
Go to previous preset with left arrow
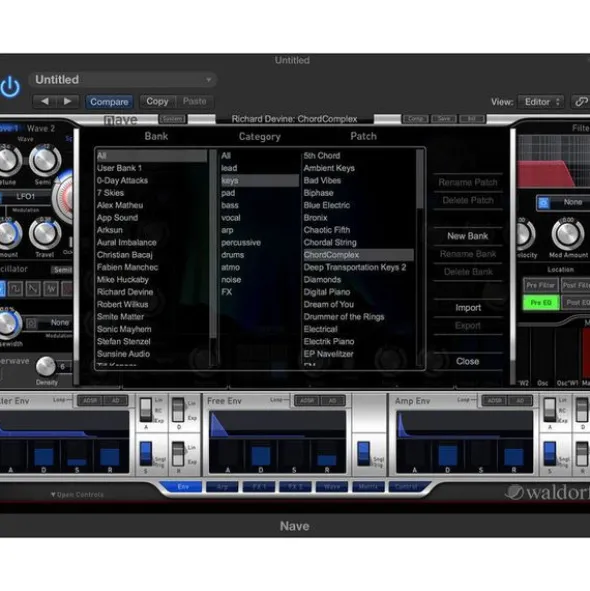tap(45, 101)
